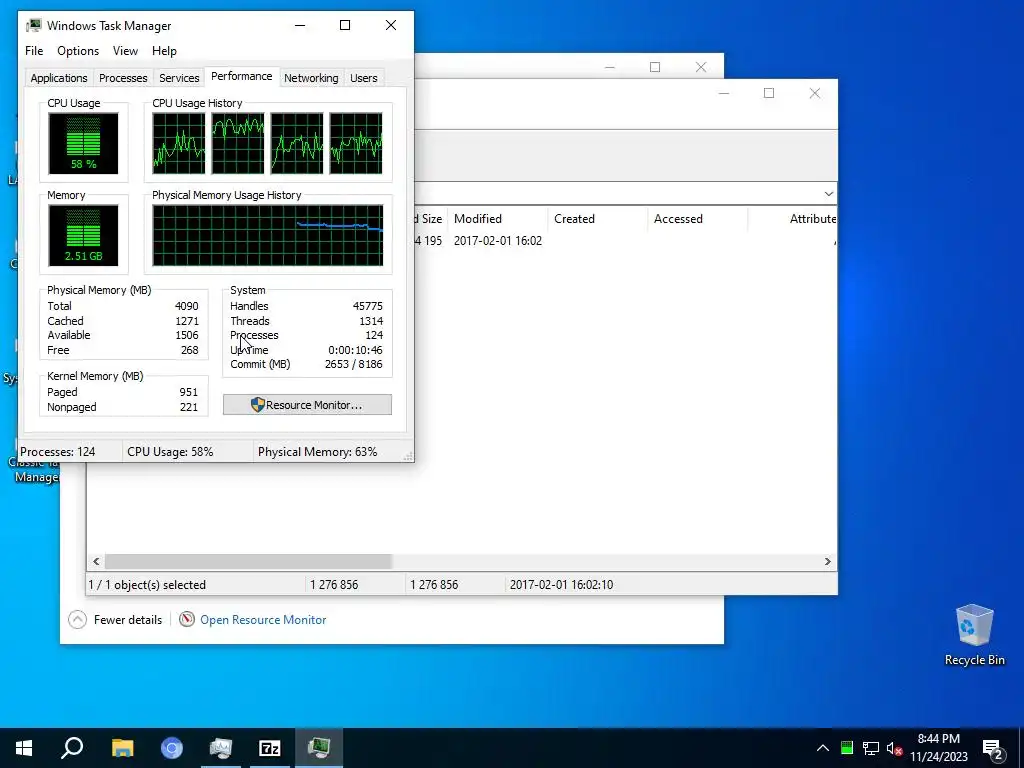Open network status tray icon
This screenshot has height=768, width=1024.
pyautogui.click(x=871, y=748)
